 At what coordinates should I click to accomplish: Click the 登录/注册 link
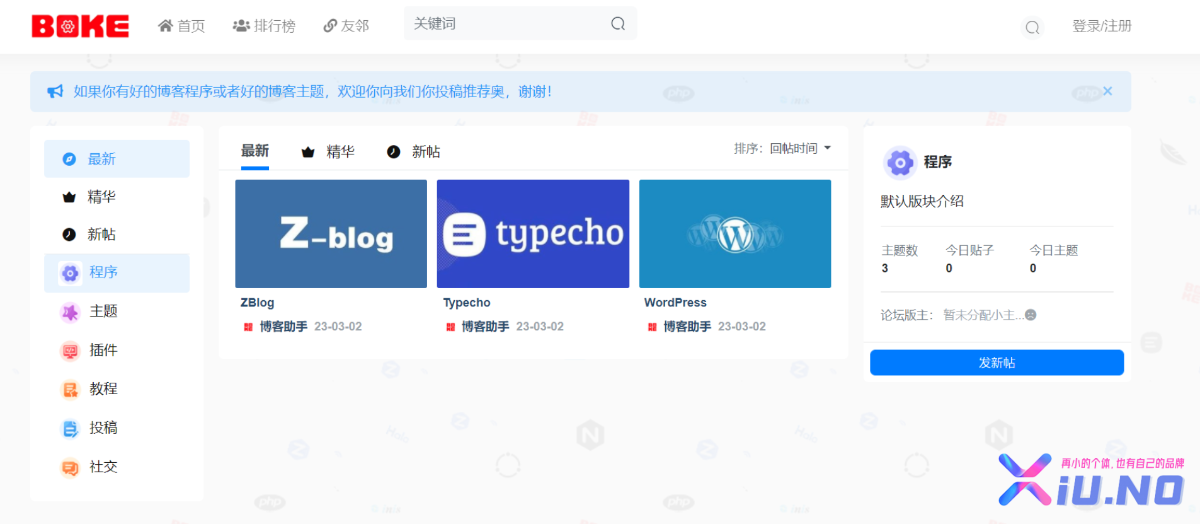(1102, 26)
